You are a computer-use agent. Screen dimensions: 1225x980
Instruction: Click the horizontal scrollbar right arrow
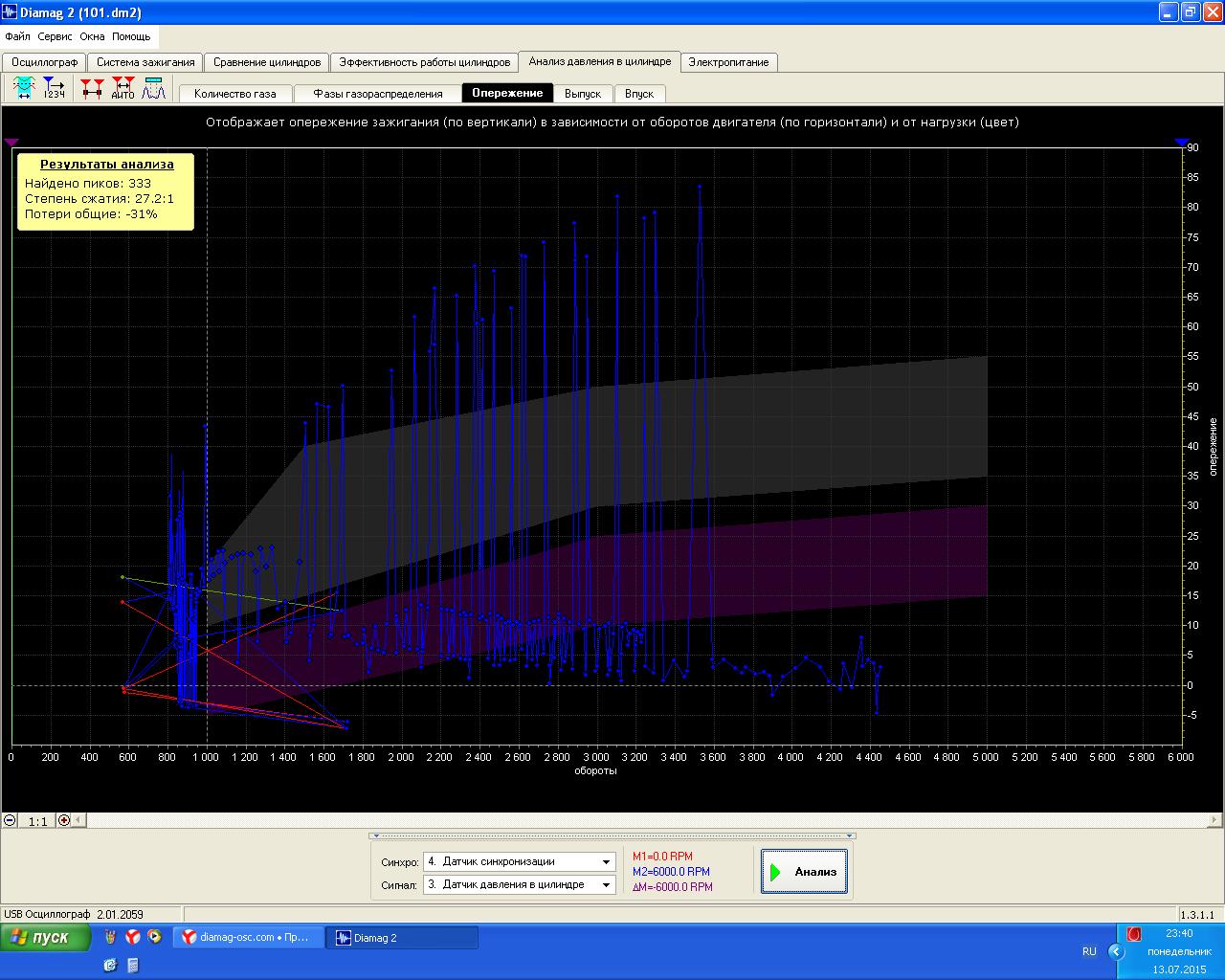pos(1215,820)
